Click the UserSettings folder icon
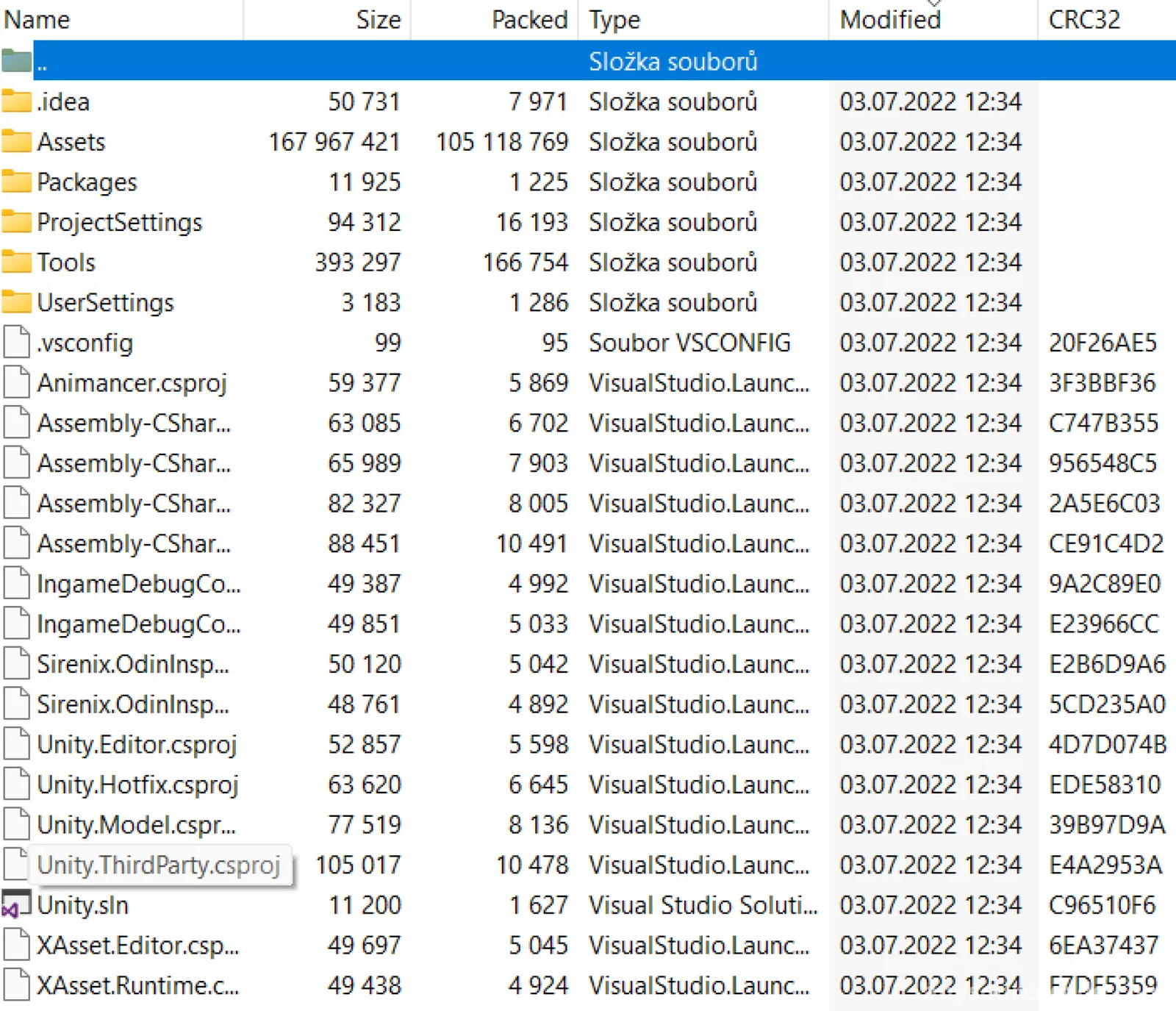 (16, 302)
